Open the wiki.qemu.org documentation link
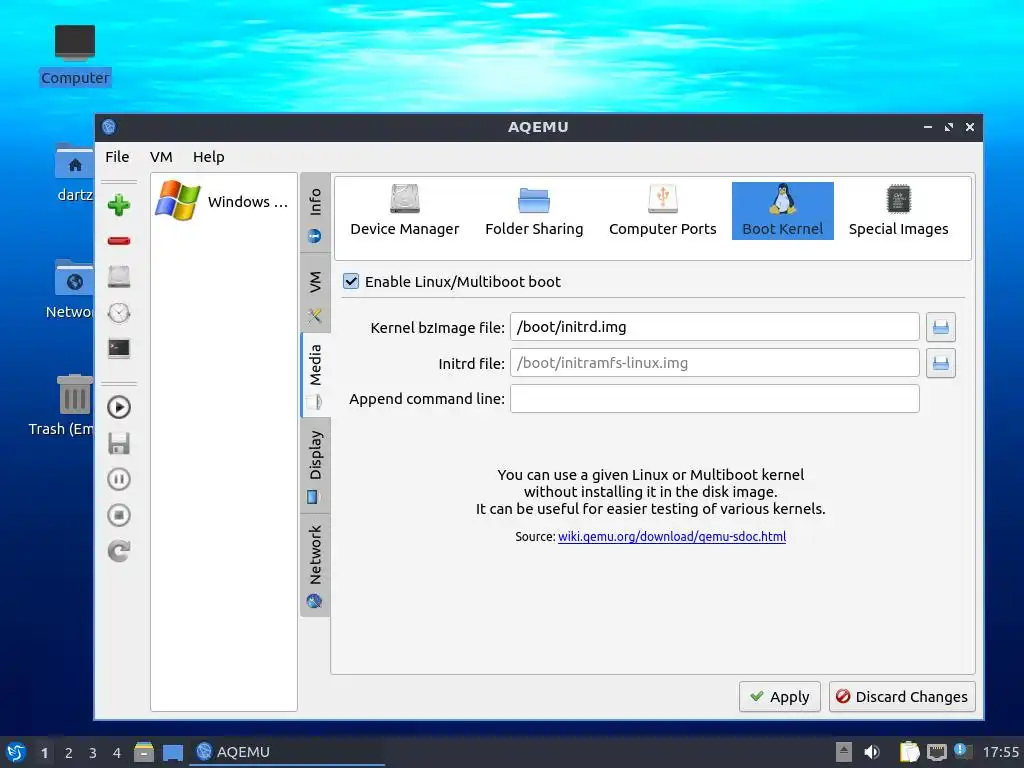The width and height of the screenshot is (1024, 768). [x=672, y=536]
